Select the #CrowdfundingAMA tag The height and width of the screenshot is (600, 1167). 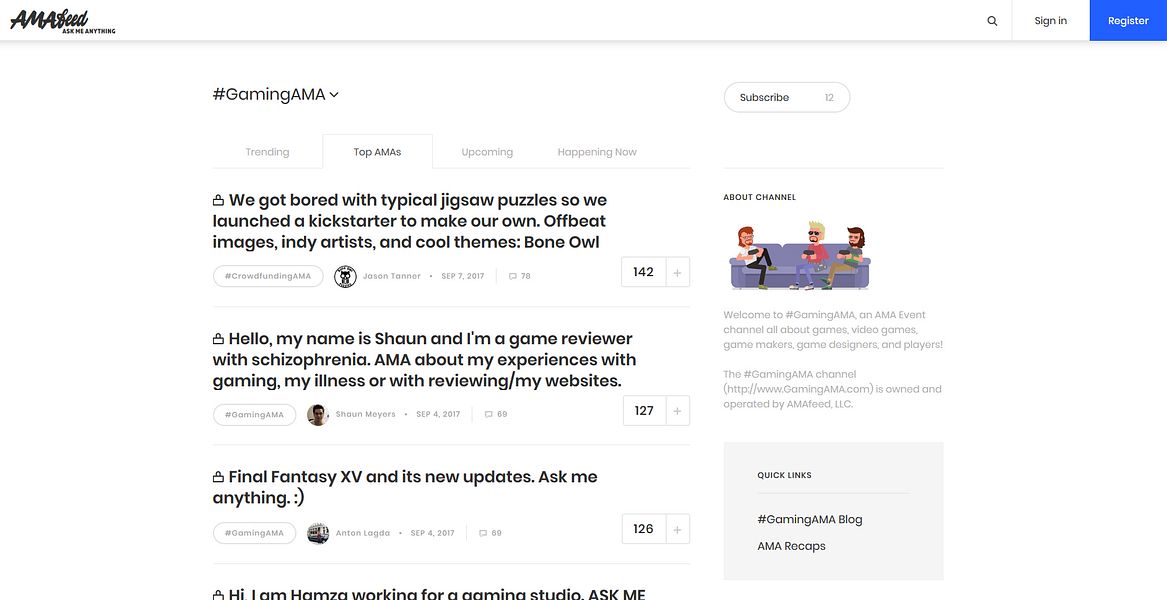268,276
